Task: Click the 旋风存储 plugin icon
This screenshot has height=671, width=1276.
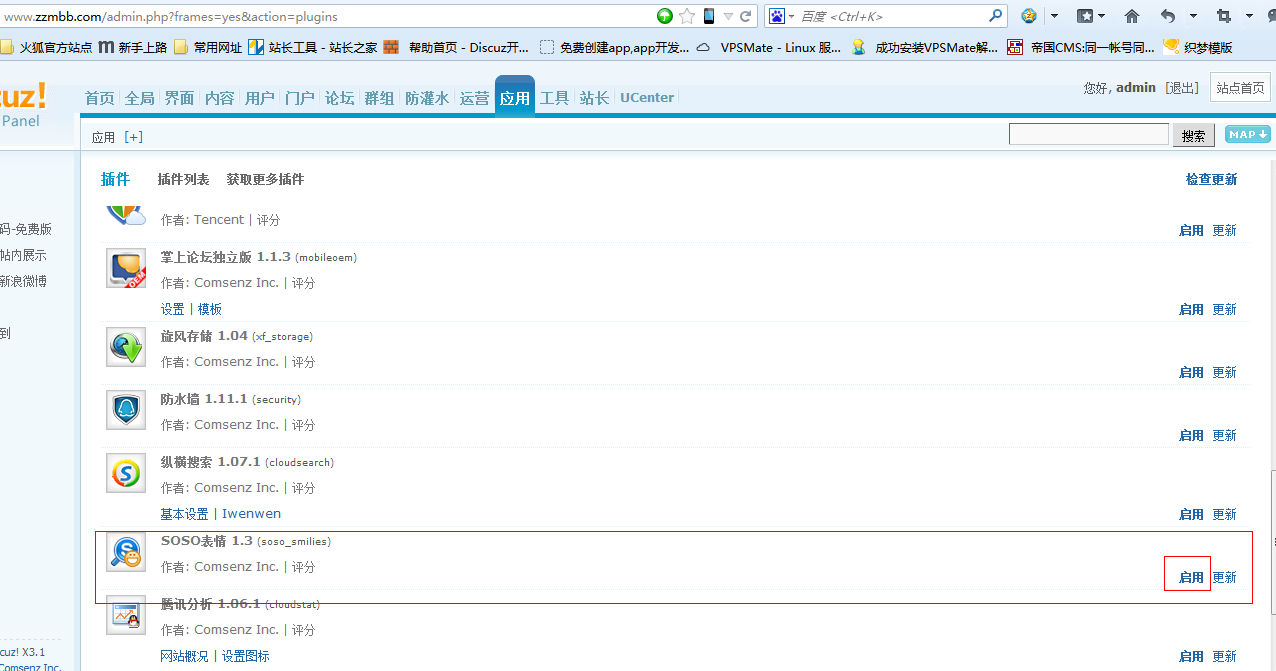Action: pos(126,347)
